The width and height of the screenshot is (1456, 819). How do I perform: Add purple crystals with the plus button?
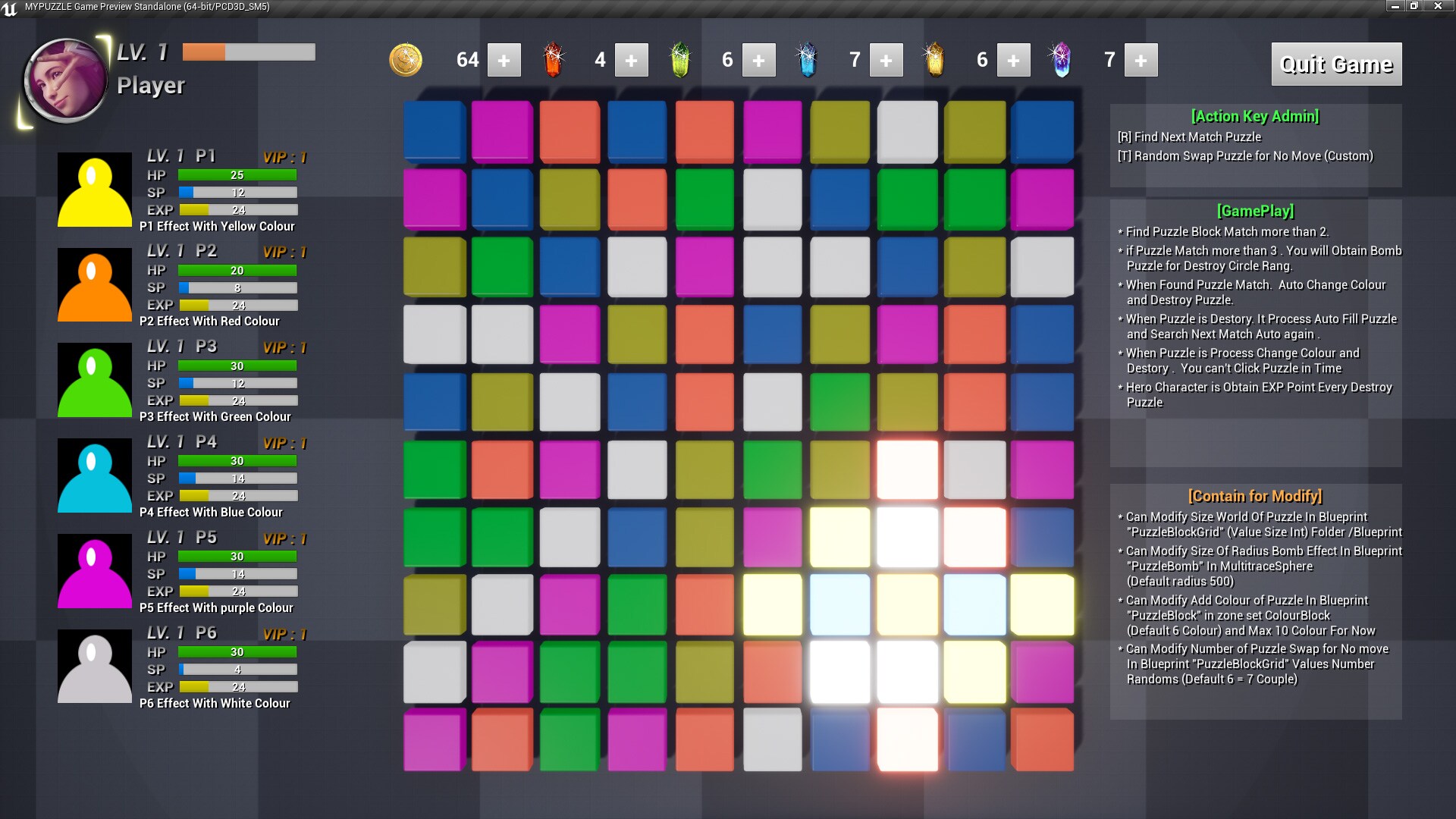pos(1141,60)
